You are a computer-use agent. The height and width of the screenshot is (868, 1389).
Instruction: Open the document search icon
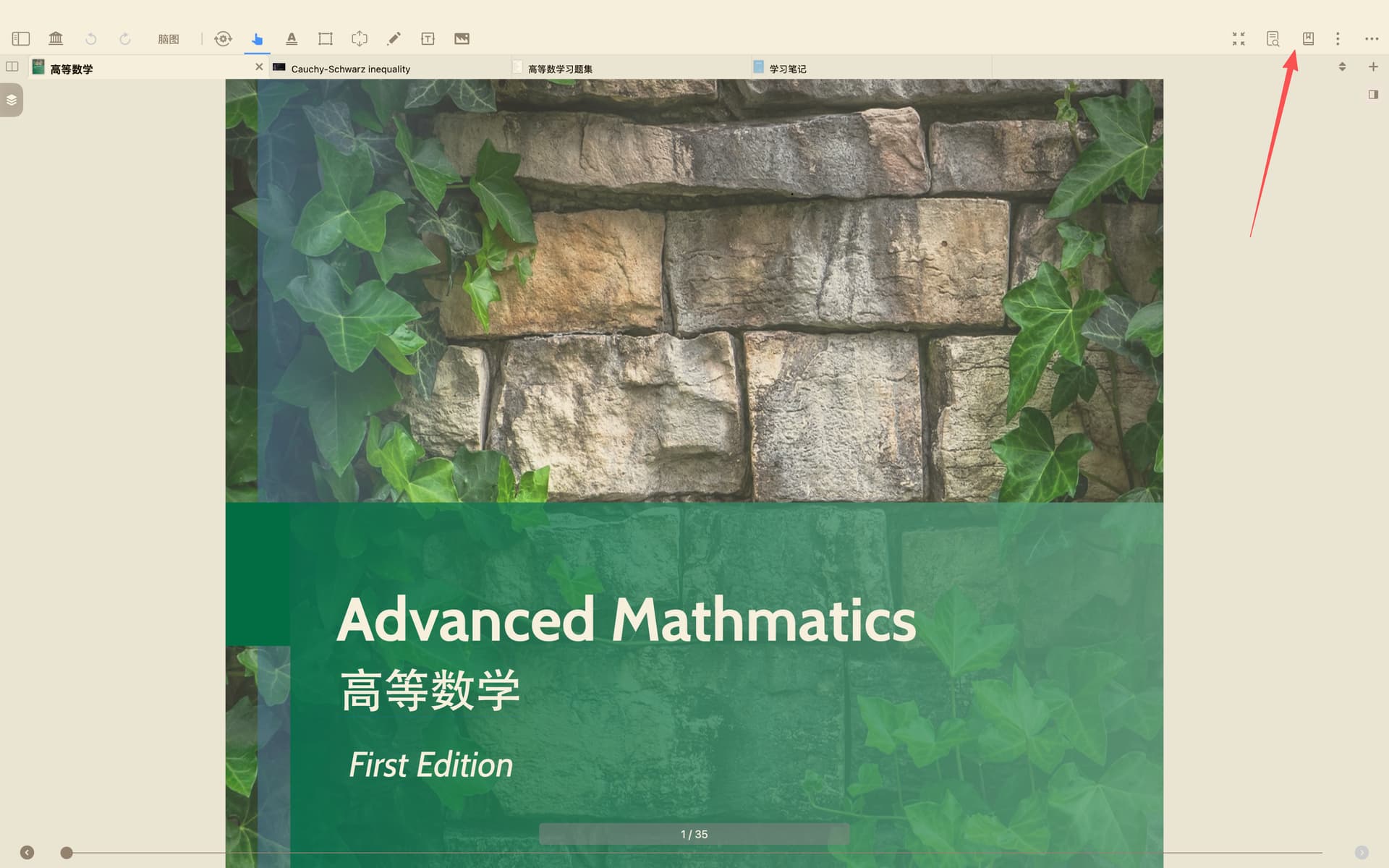click(1273, 39)
